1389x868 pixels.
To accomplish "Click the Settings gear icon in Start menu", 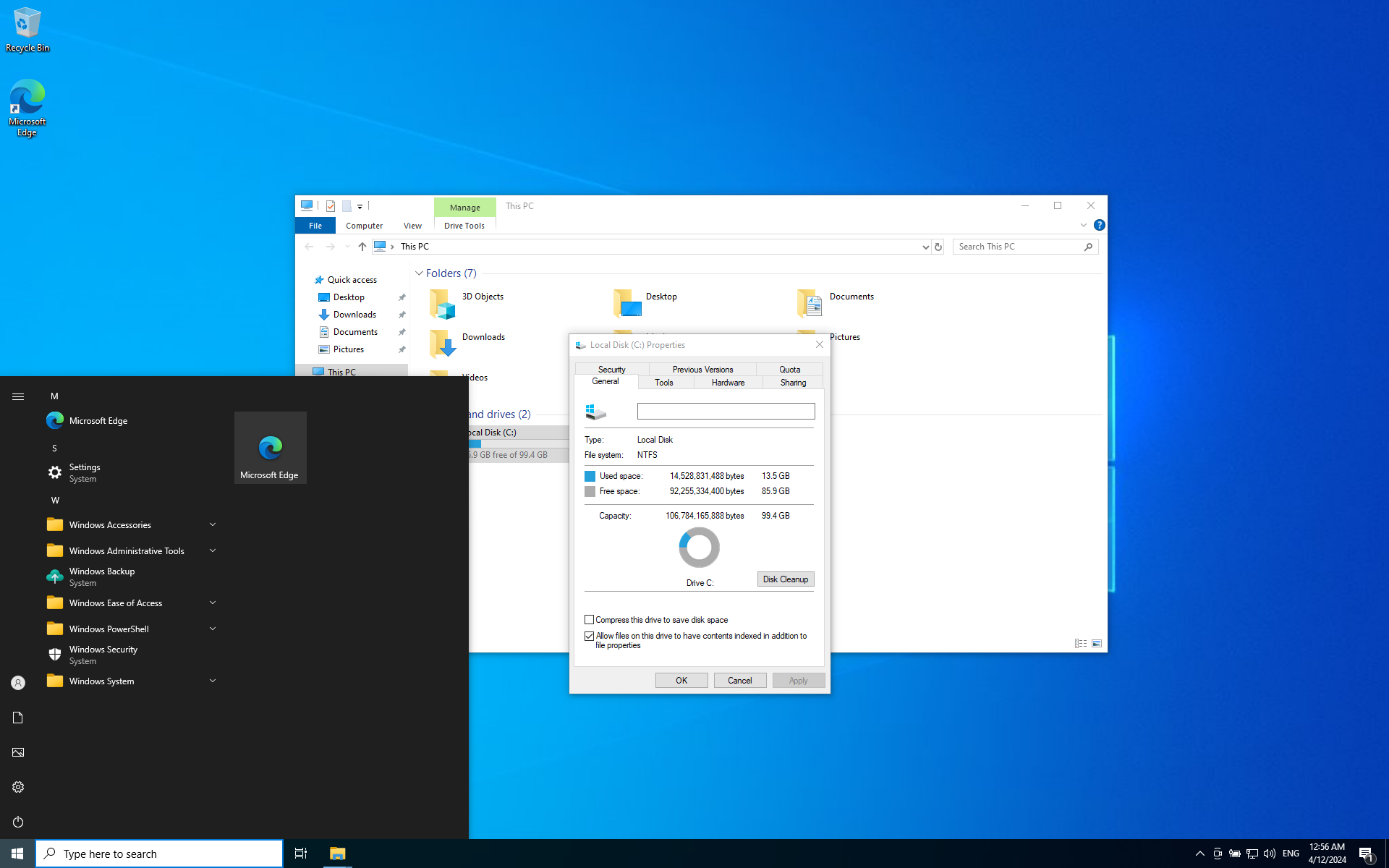I will [x=18, y=787].
